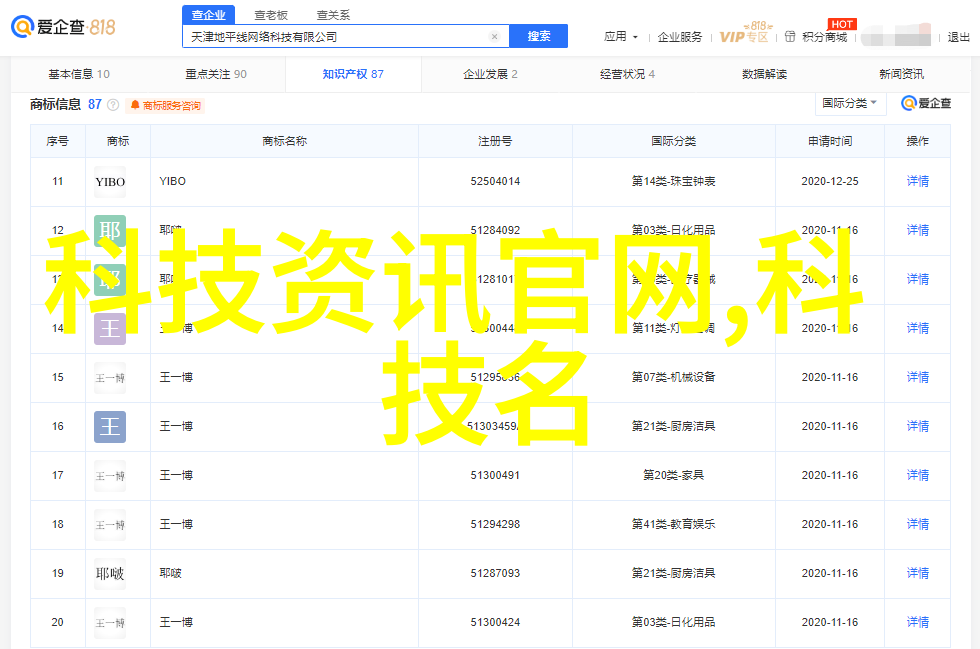Open 详情 for the YIBO trademark row
Screen dimensions: 980x649
[918, 181]
